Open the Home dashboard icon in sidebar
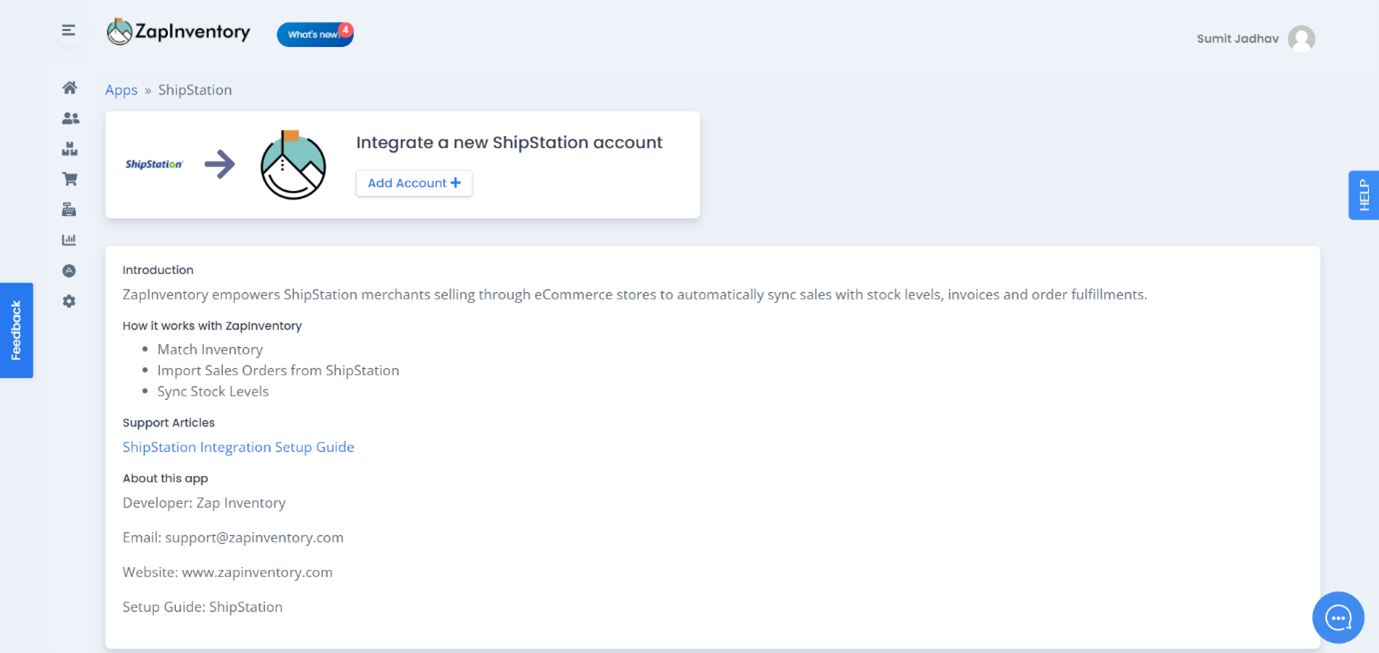1379x653 pixels. (x=69, y=88)
